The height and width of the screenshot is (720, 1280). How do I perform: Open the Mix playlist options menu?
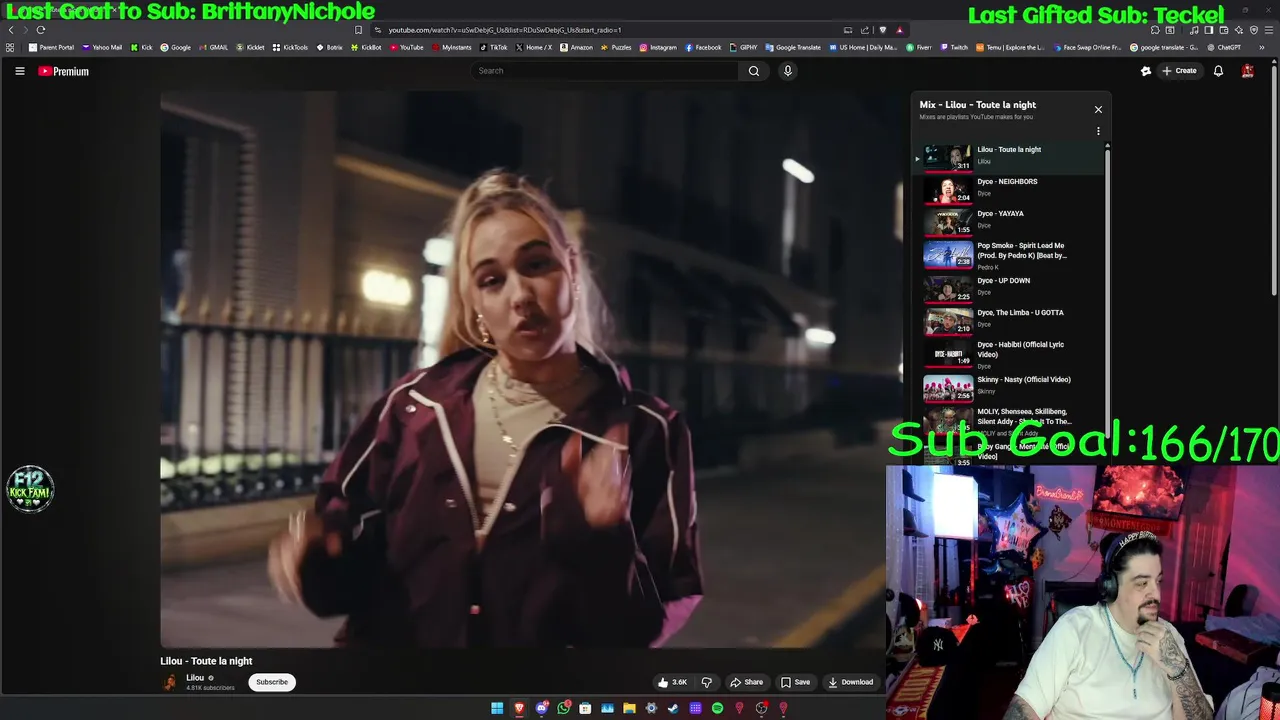point(1098,131)
